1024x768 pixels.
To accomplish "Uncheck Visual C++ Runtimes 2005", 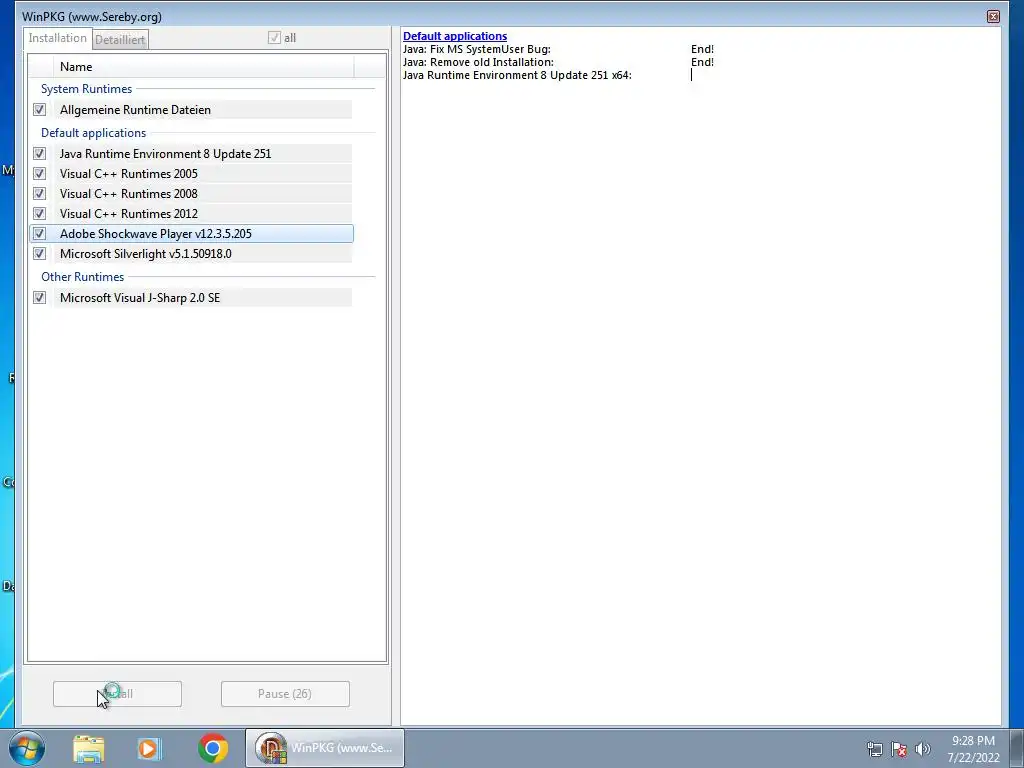I will coord(39,174).
